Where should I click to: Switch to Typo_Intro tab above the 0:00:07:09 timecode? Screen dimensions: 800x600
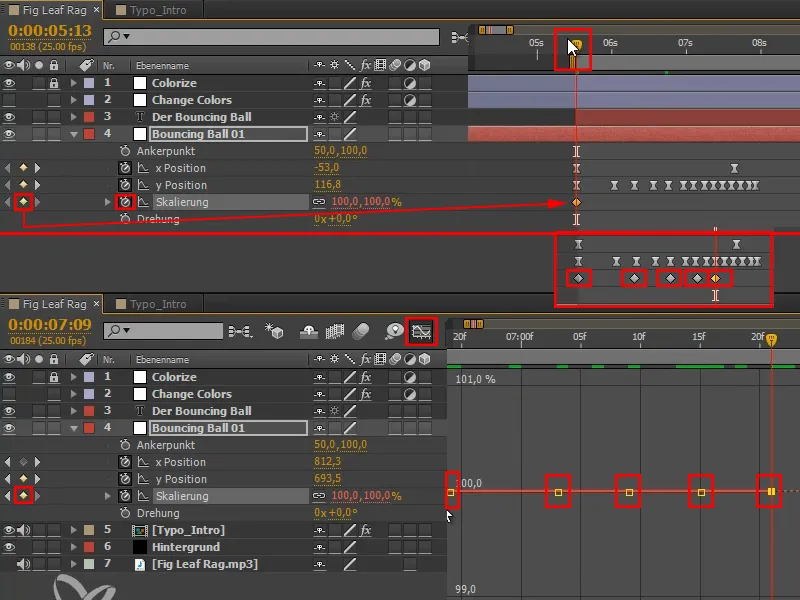click(x=151, y=304)
